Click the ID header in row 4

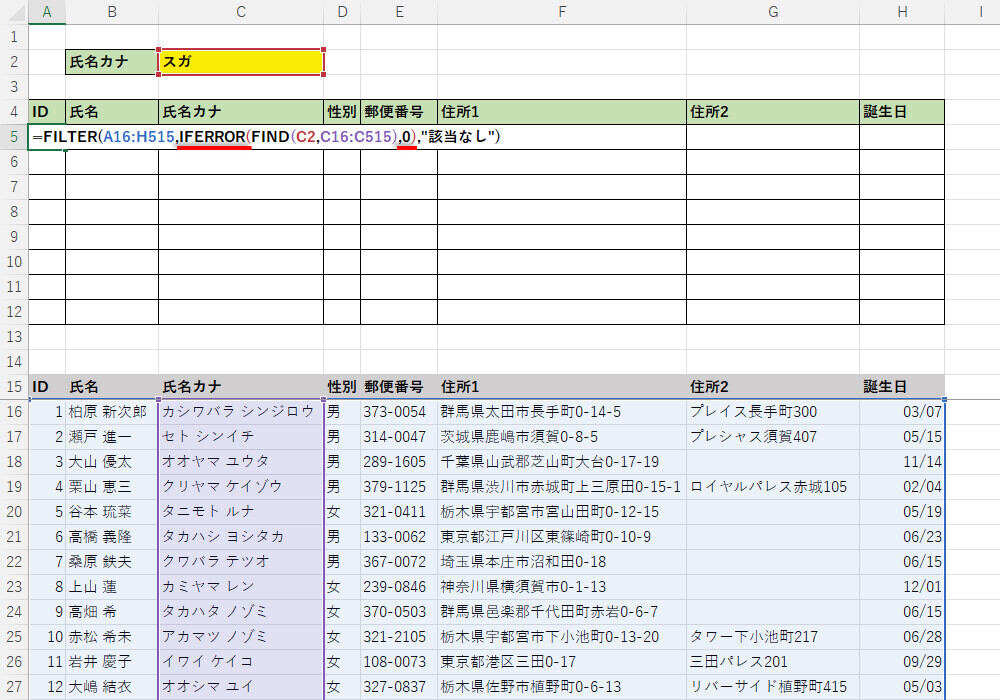click(47, 112)
